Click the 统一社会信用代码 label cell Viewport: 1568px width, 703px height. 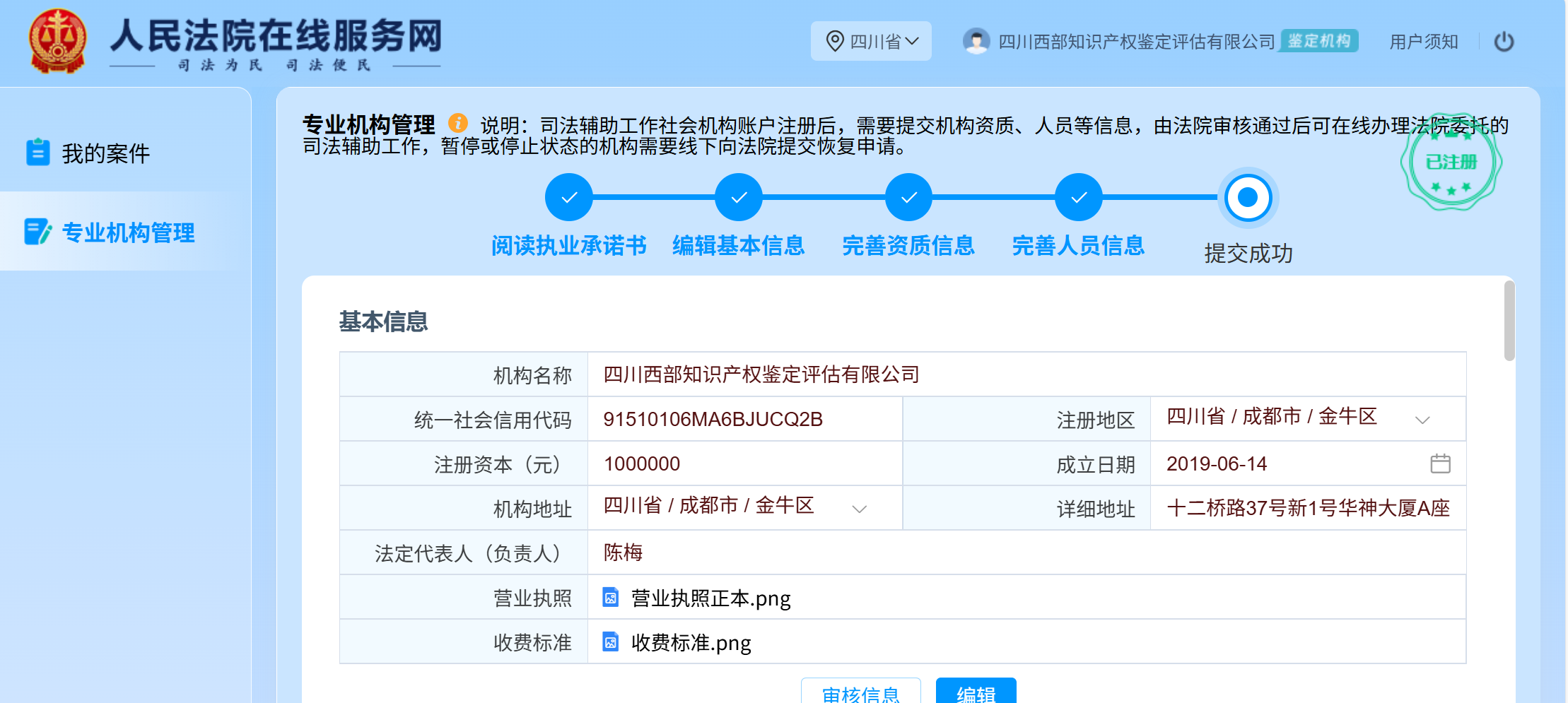pyautogui.click(x=464, y=419)
